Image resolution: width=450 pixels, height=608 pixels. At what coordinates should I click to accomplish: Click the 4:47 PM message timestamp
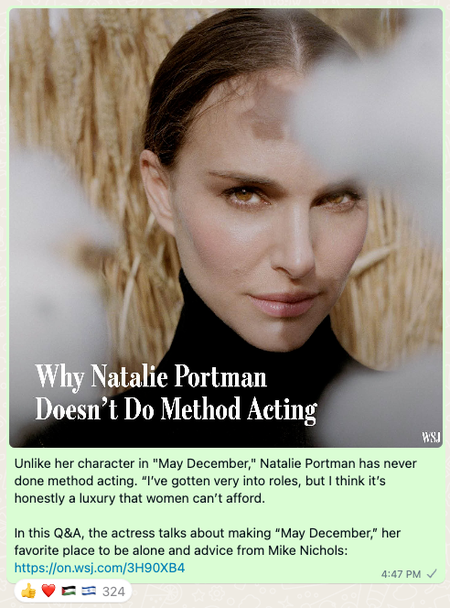tap(401, 574)
